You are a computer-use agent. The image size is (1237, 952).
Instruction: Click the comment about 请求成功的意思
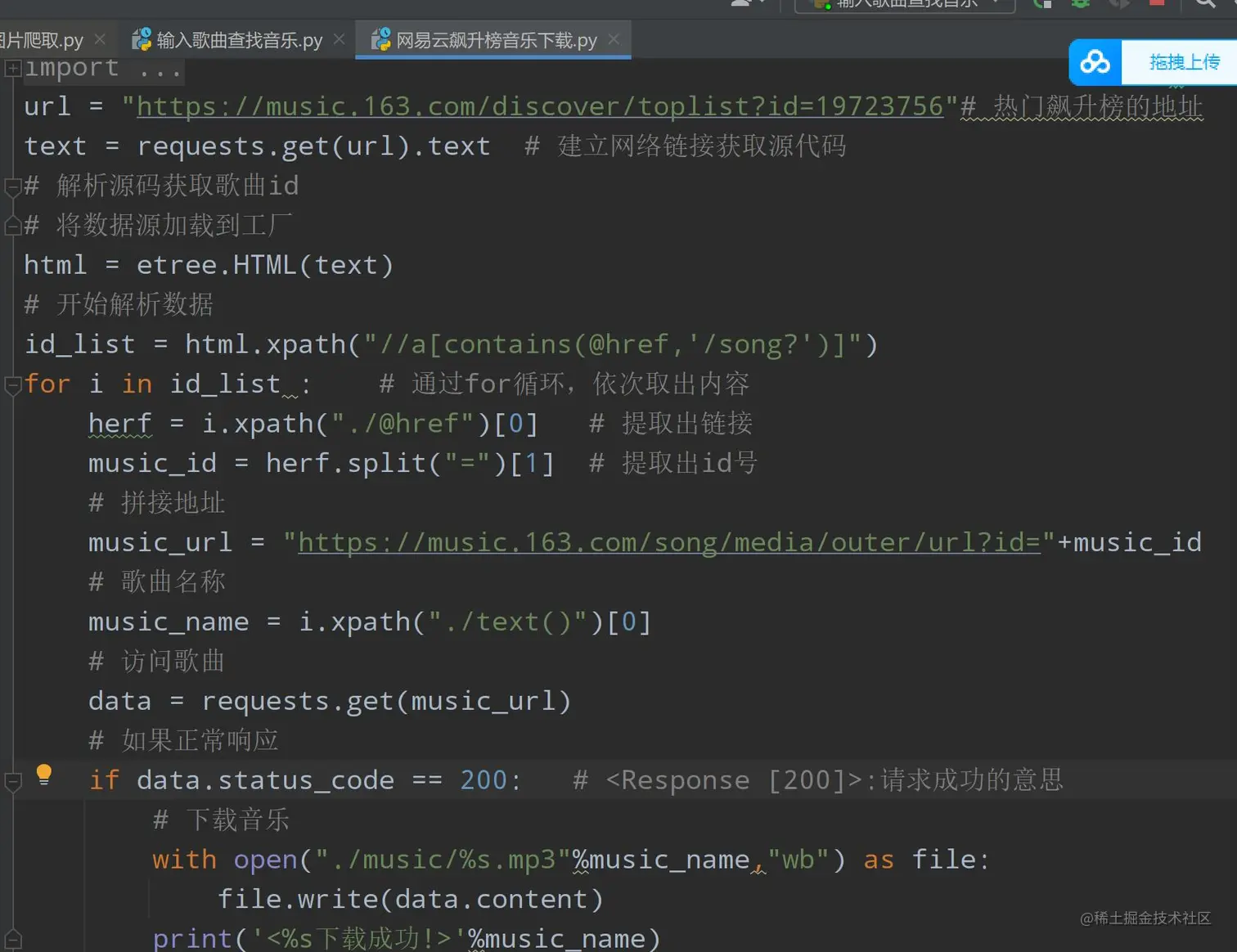point(818,780)
